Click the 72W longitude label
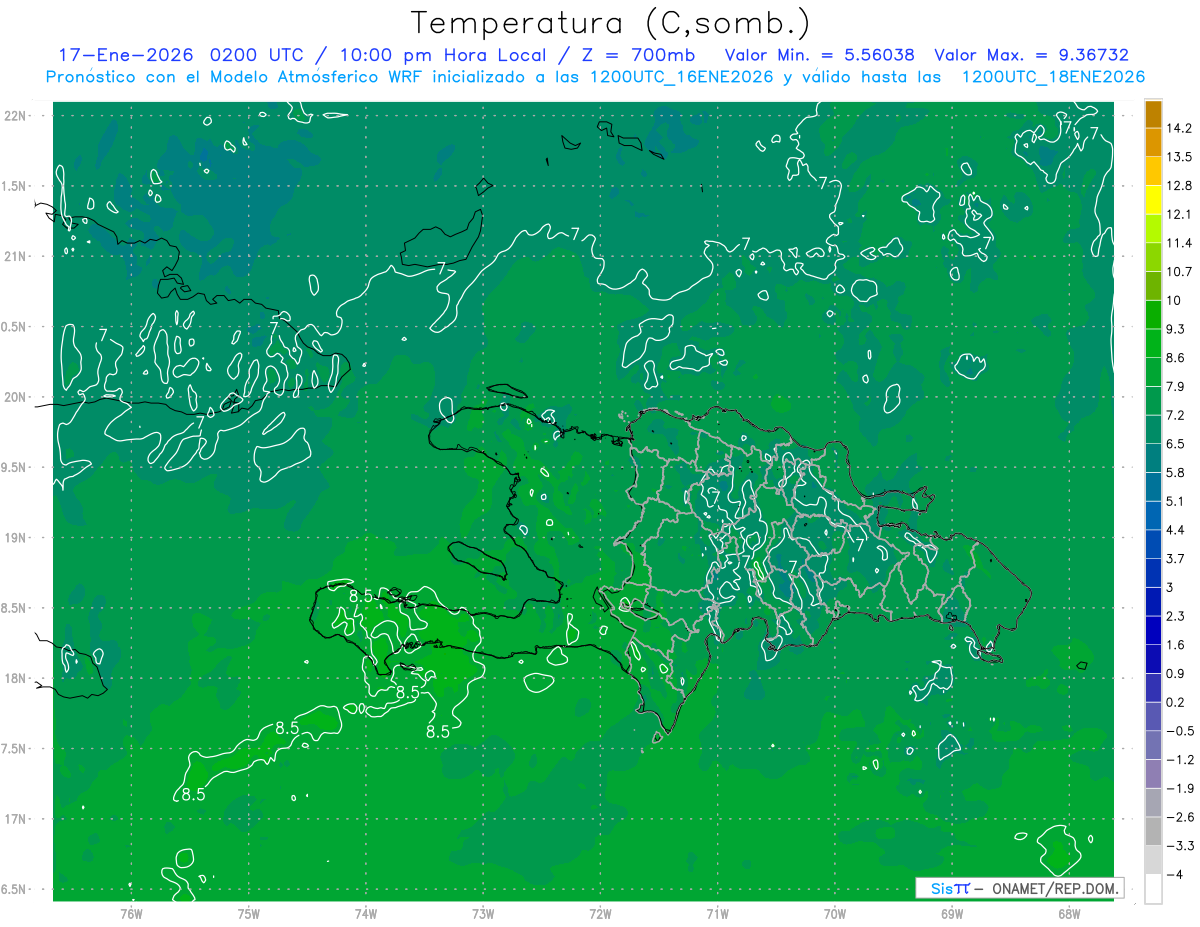The image size is (1200, 927). (600, 912)
